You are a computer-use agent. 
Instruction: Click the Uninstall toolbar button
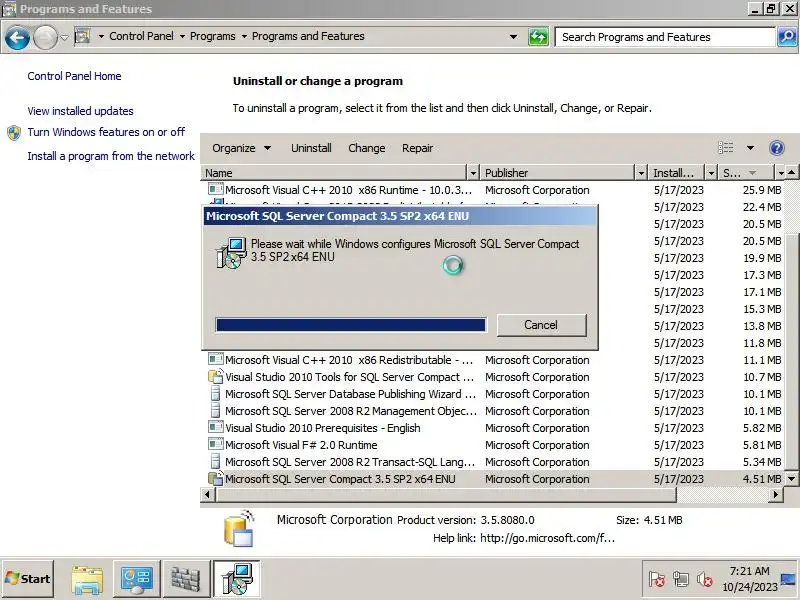[311, 148]
